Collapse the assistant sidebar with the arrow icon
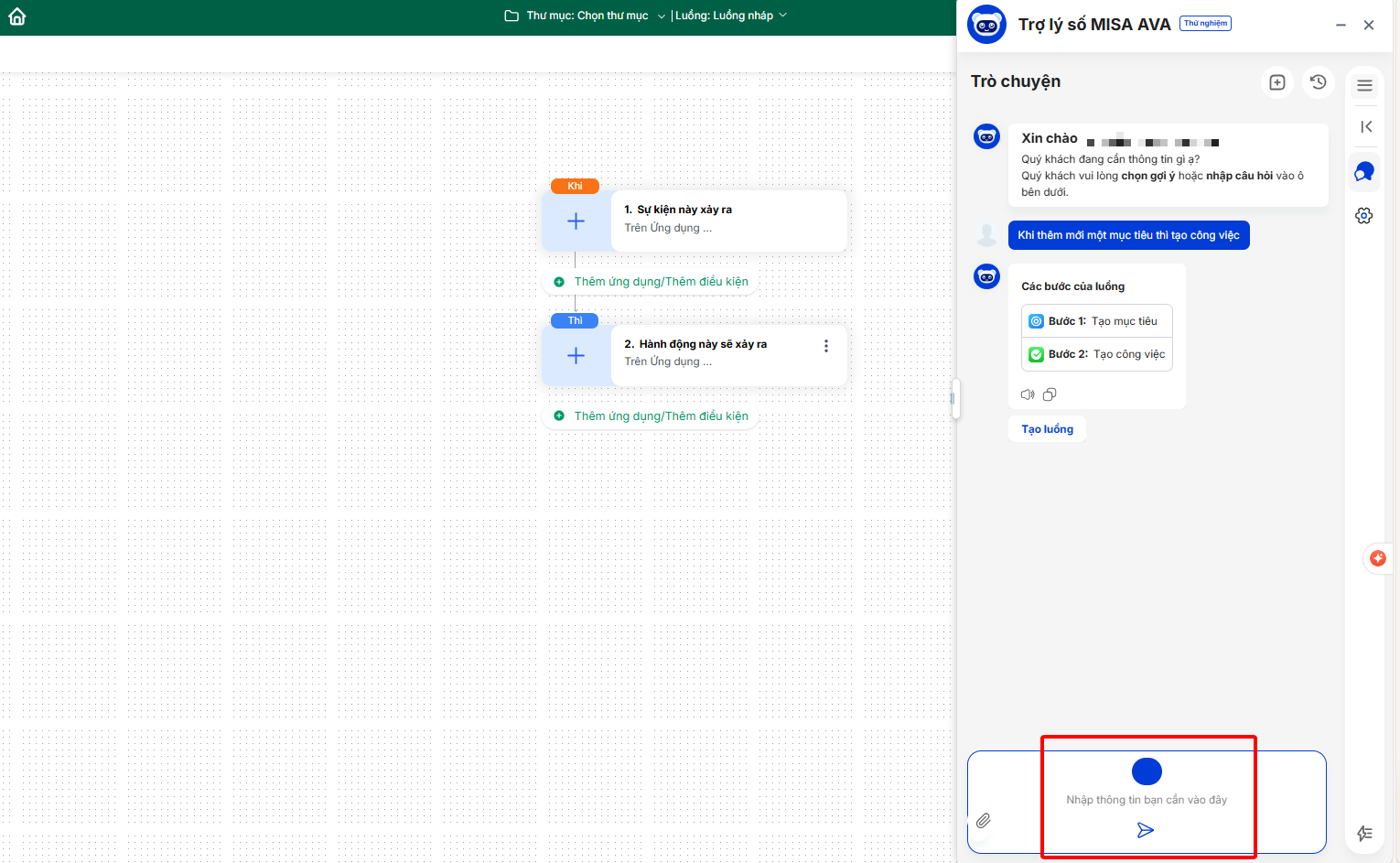 pos(1365,127)
